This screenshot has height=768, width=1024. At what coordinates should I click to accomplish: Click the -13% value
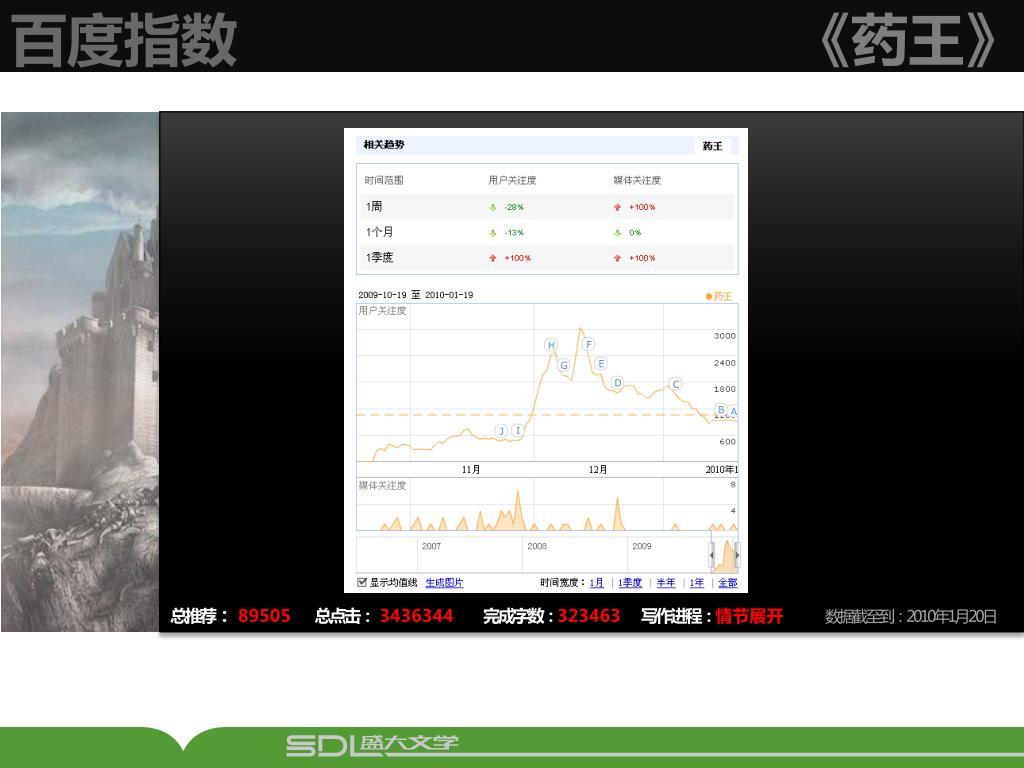tap(514, 232)
